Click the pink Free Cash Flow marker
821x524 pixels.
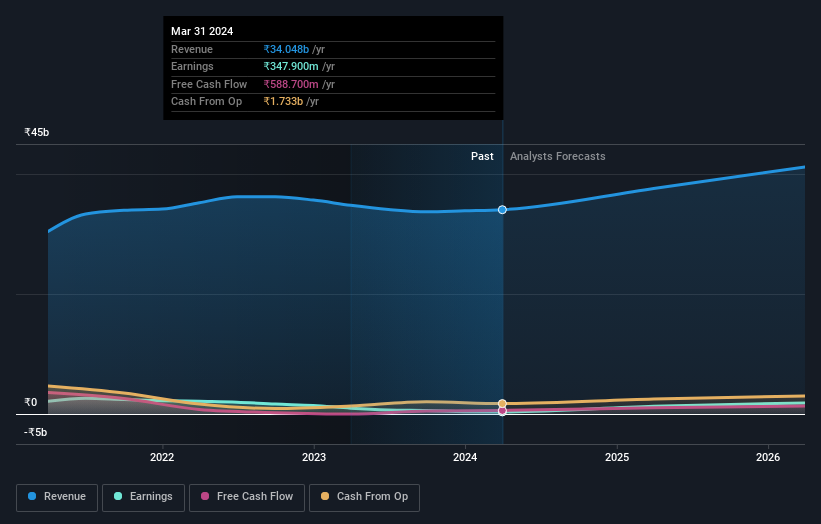coord(502,411)
